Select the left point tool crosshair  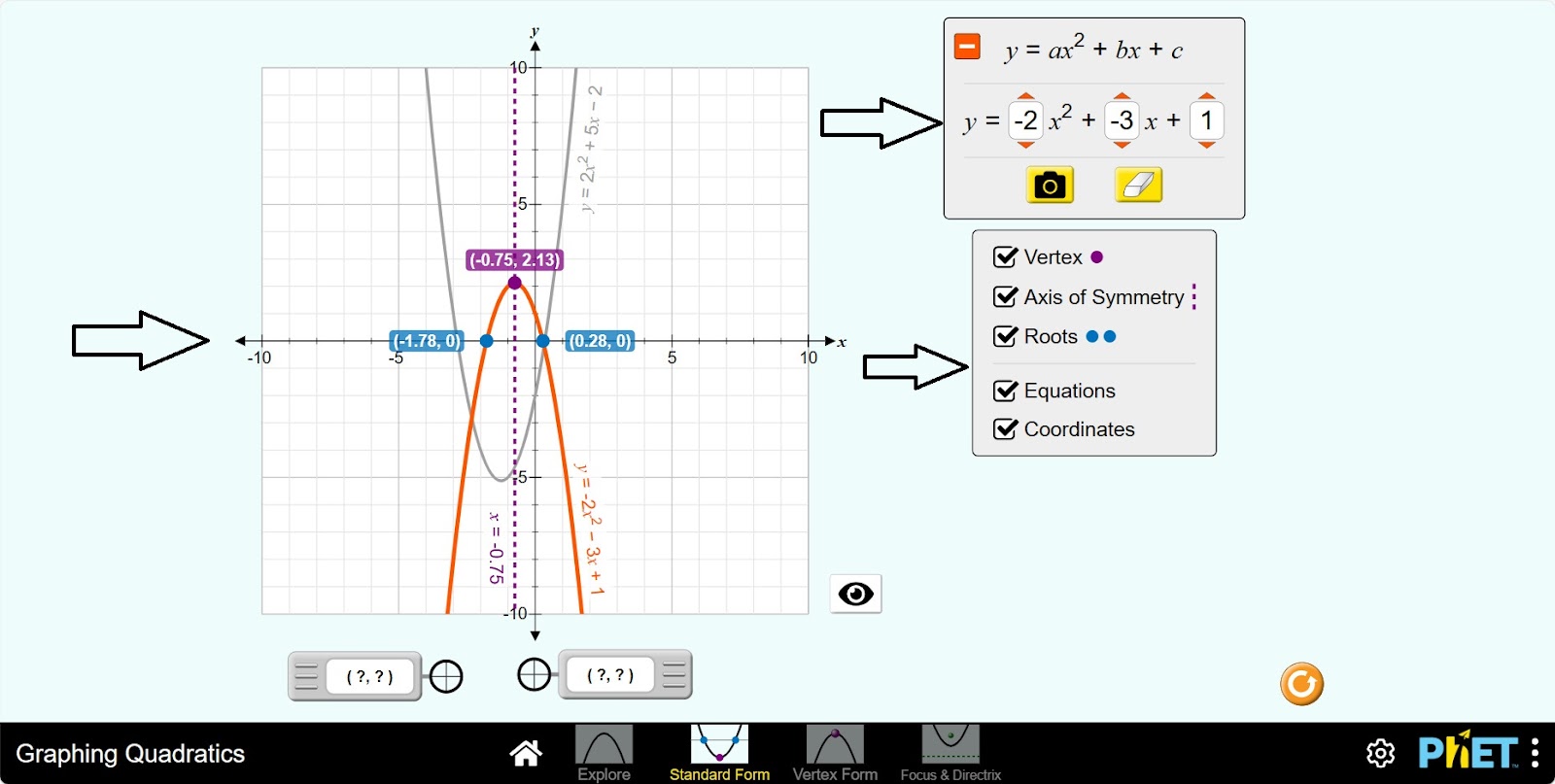[446, 676]
